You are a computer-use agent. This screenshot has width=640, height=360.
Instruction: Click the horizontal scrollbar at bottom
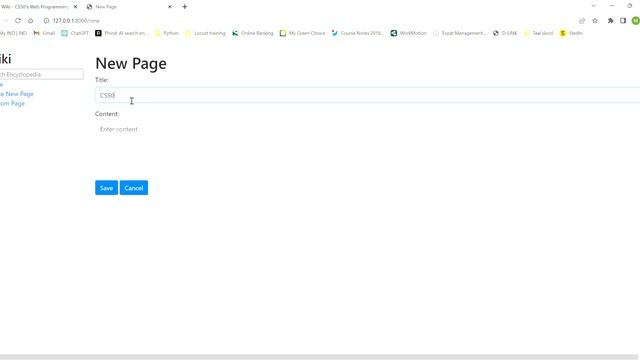[x=318, y=357]
